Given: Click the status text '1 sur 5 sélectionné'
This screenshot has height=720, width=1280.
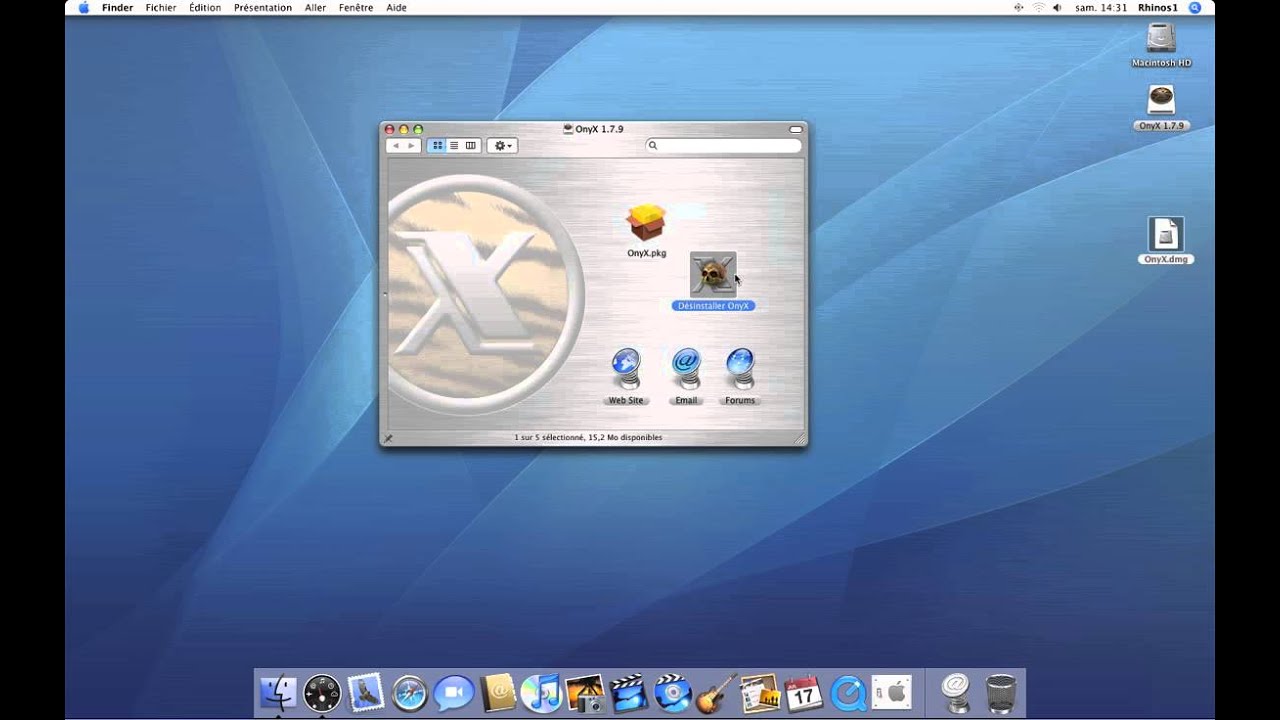Looking at the screenshot, I should [x=549, y=437].
